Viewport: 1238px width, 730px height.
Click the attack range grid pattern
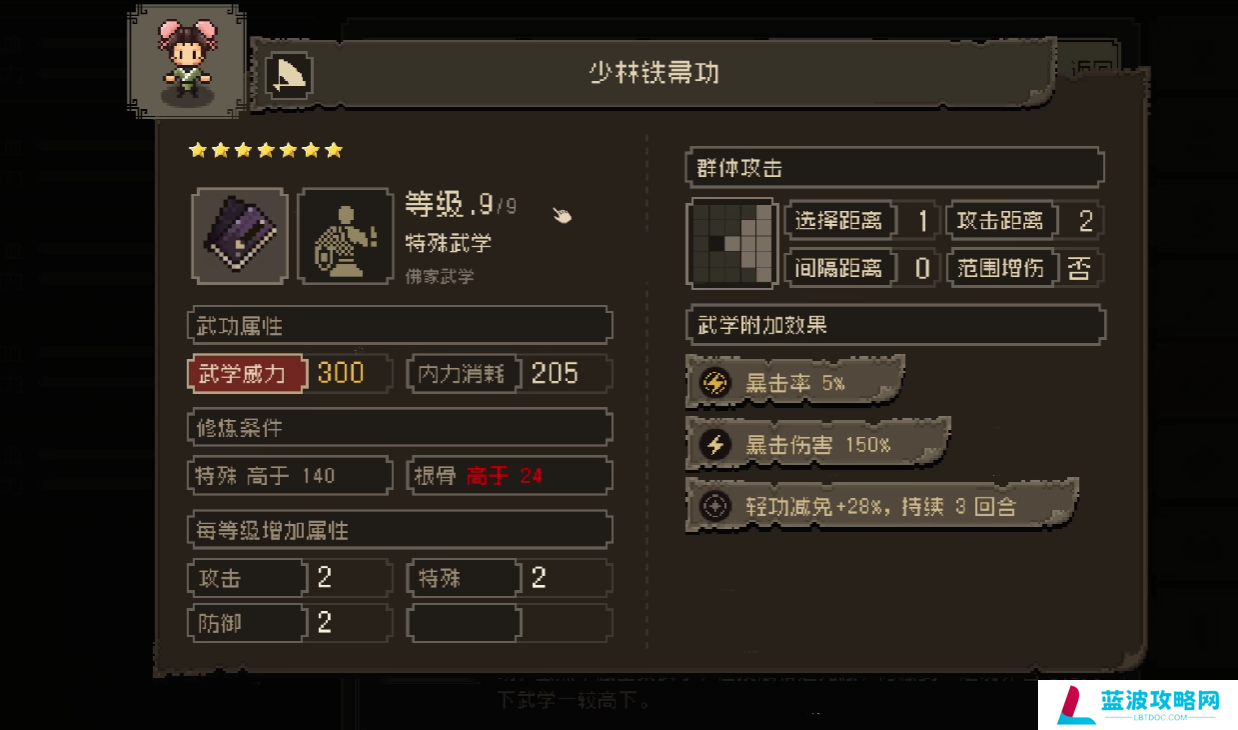click(732, 244)
